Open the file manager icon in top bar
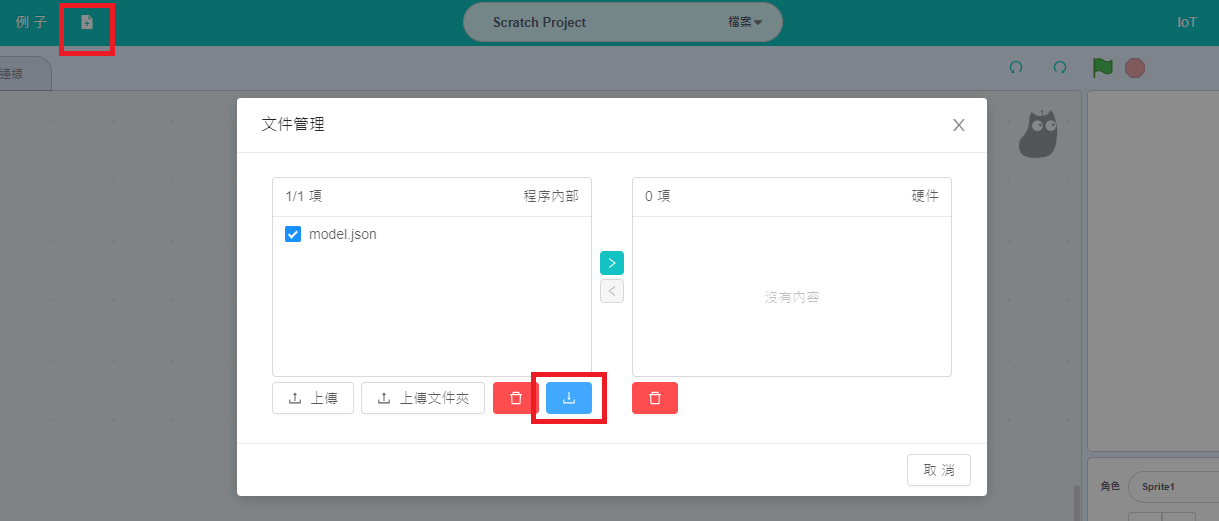This screenshot has height=521, width=1219. (87, 22)
